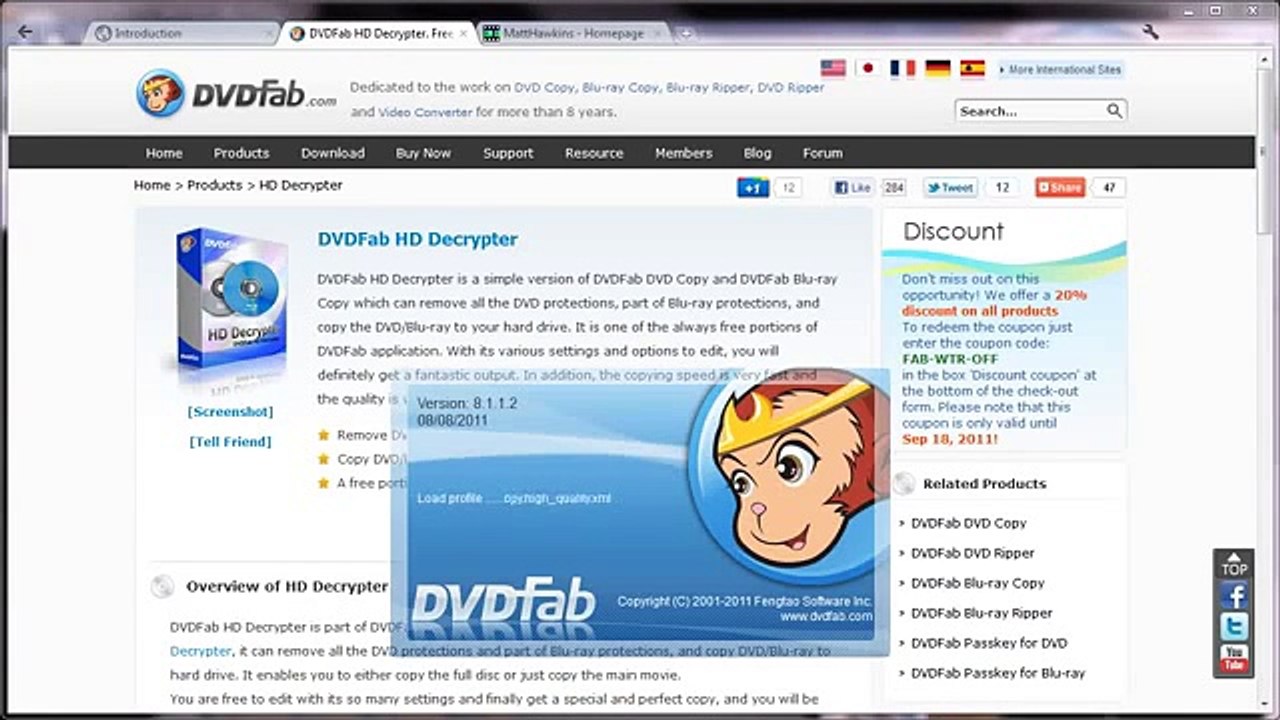This screenshot has width=1280, height=720.
Task: Click the DVDFab HD Decrypter page heading
Action: (418, 240)
